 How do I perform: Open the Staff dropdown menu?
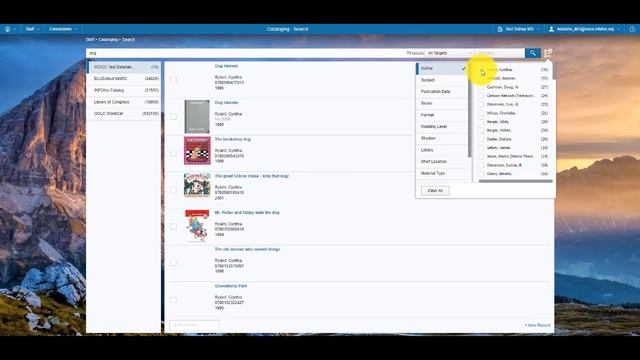(32, 29)
